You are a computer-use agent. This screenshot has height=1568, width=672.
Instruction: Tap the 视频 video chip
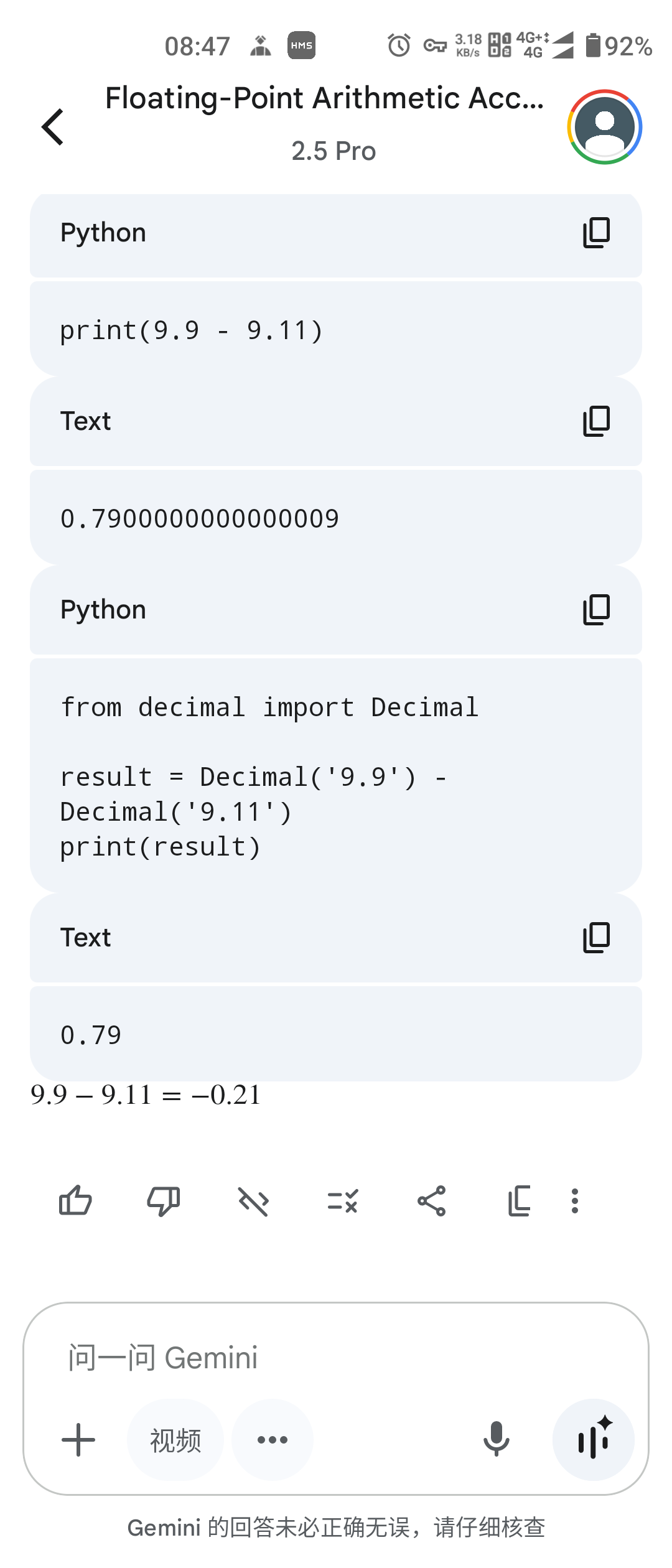(175, 1439)
